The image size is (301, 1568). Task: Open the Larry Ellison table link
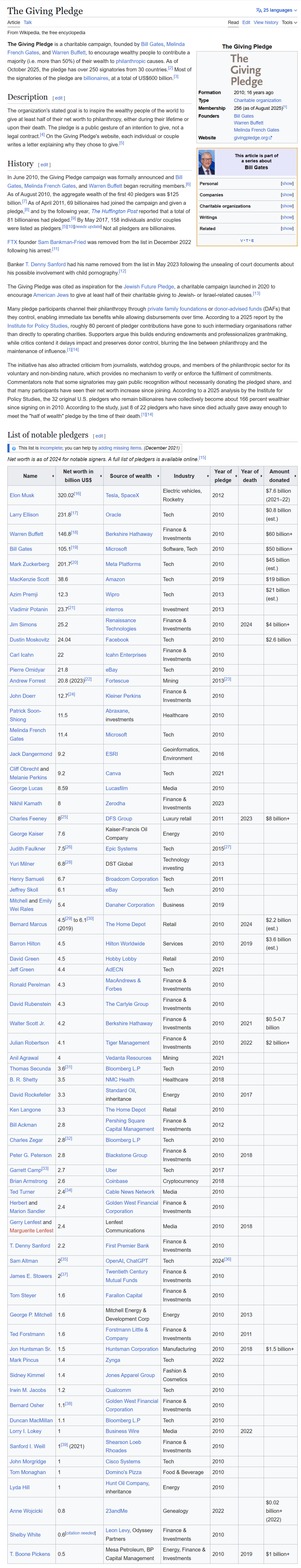point(24,515)
